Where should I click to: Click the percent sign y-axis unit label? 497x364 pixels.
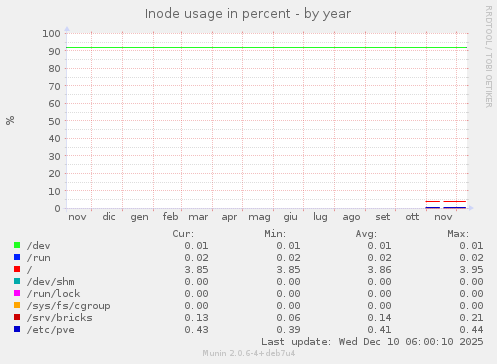(x=10, y=120)
